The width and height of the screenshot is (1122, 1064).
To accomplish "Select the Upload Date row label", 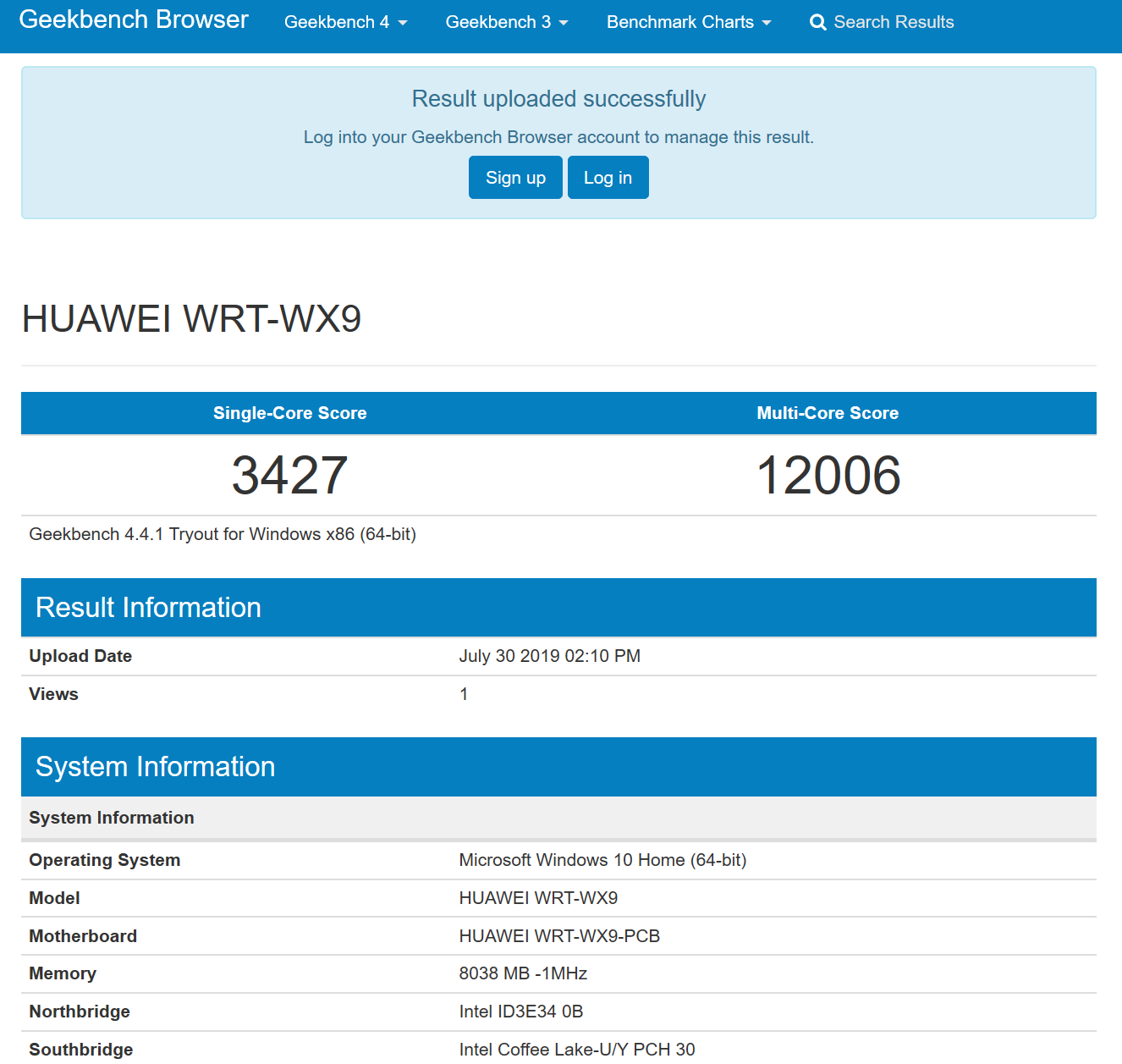I will (80, 656).
